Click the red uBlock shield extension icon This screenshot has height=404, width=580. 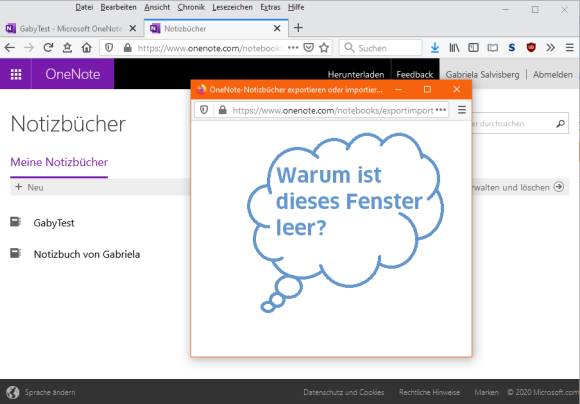(x=531, y=48)
